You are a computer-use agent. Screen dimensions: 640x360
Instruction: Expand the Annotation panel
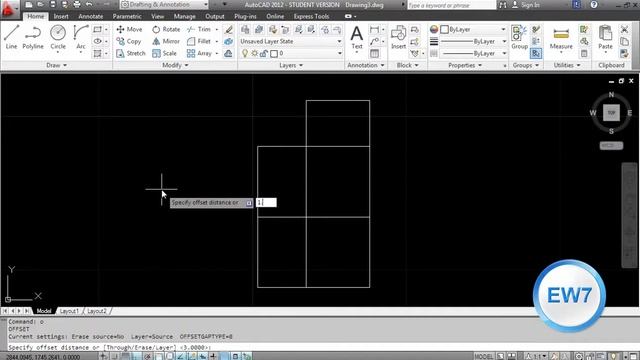(x=366, y=65)
